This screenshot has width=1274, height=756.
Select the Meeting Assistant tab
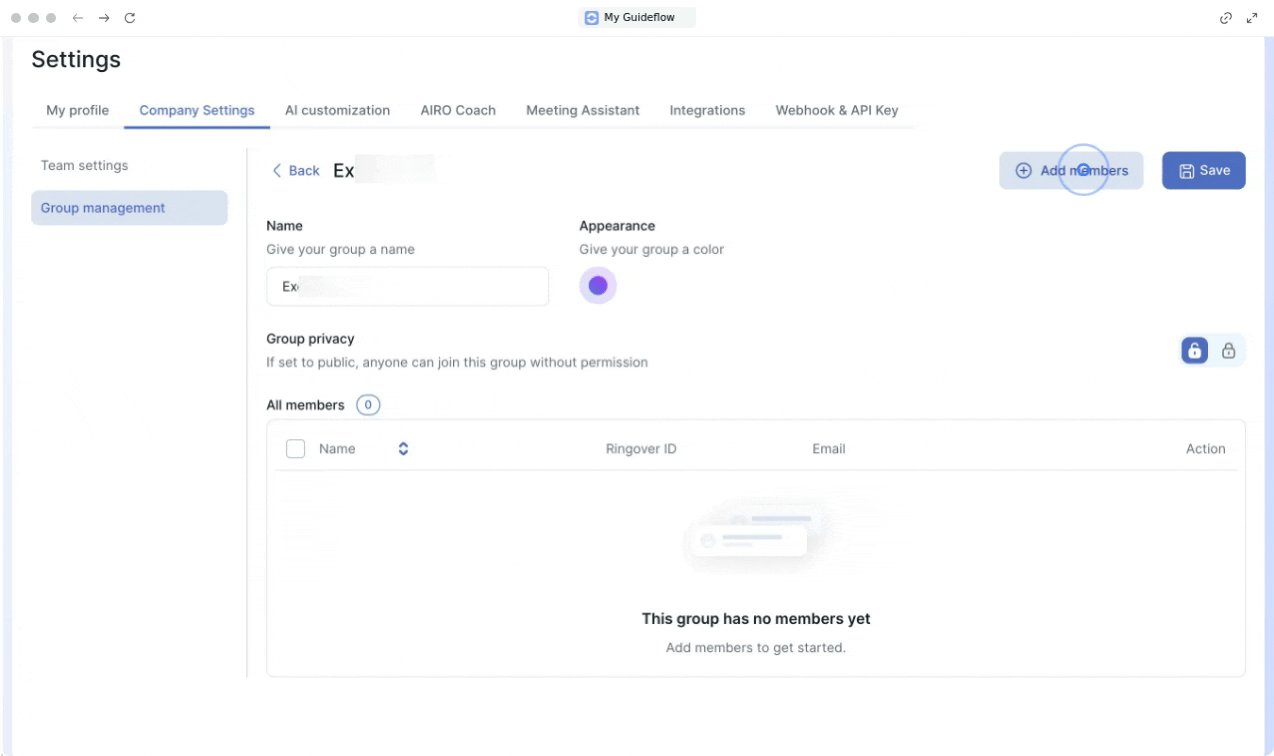582,111
